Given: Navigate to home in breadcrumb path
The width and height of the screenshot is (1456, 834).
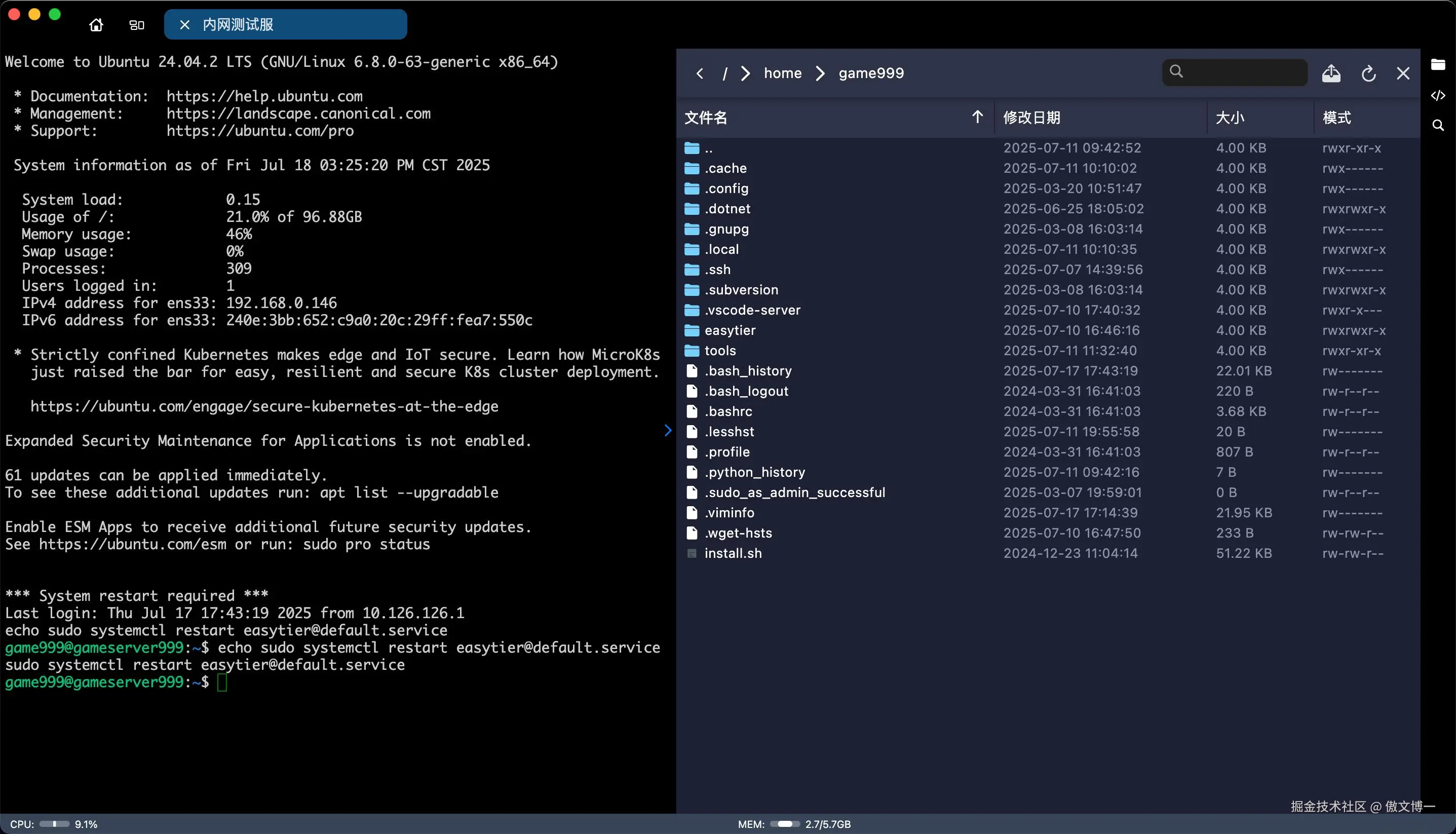Looking at the screenshot, I should tap(782, 73).
